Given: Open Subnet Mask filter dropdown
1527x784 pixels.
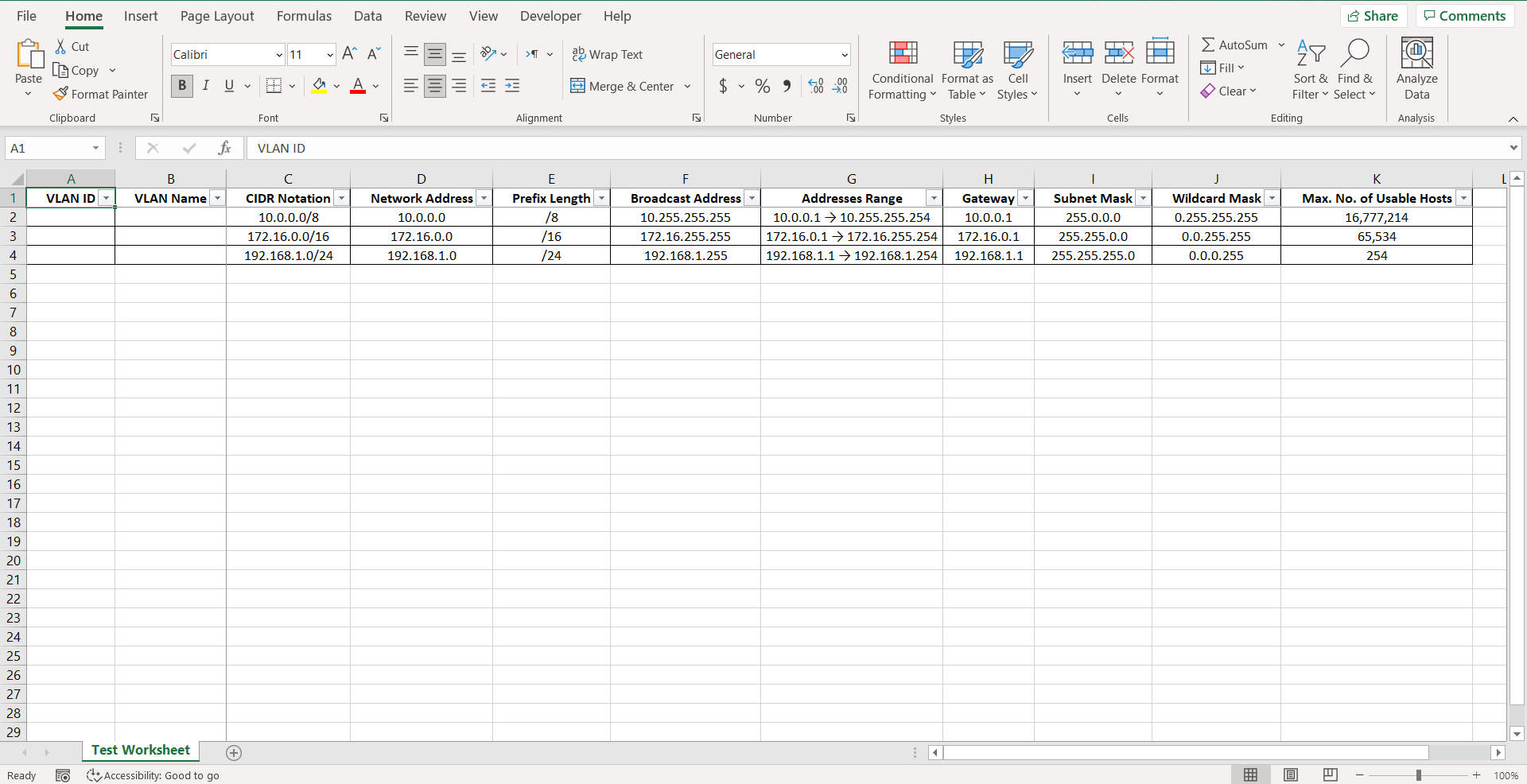Looking at the screenshot, I should [x=1143, y=198].
